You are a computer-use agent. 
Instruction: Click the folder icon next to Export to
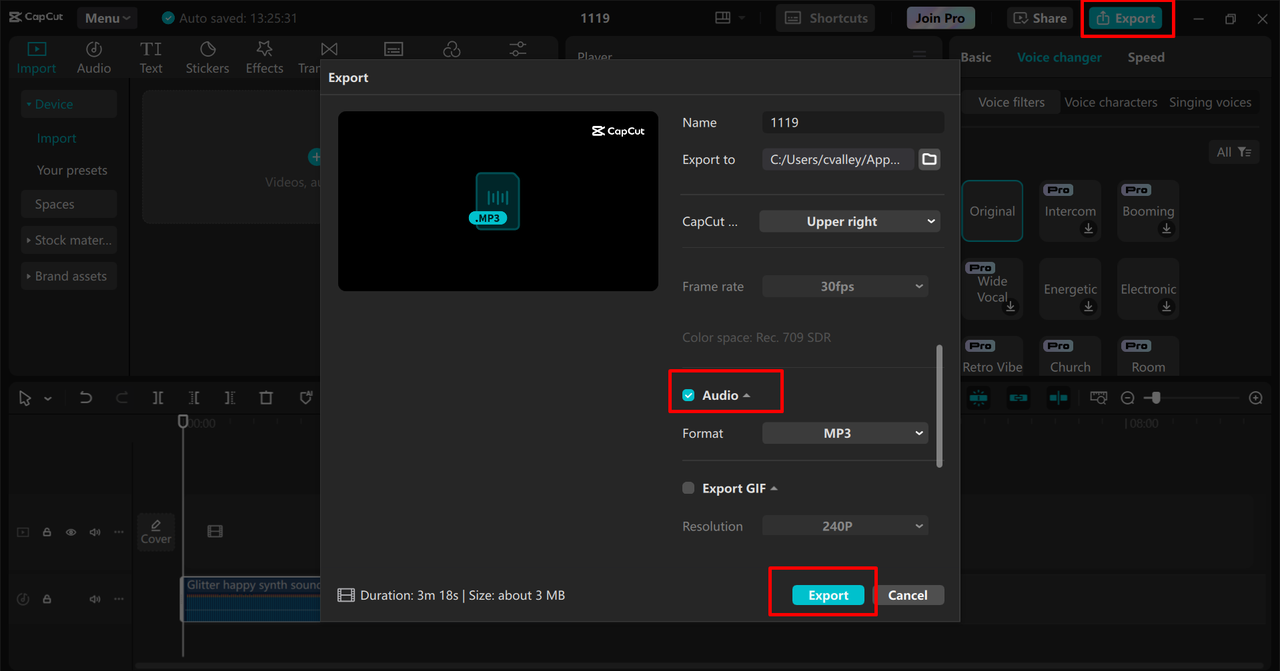(929, 159)
